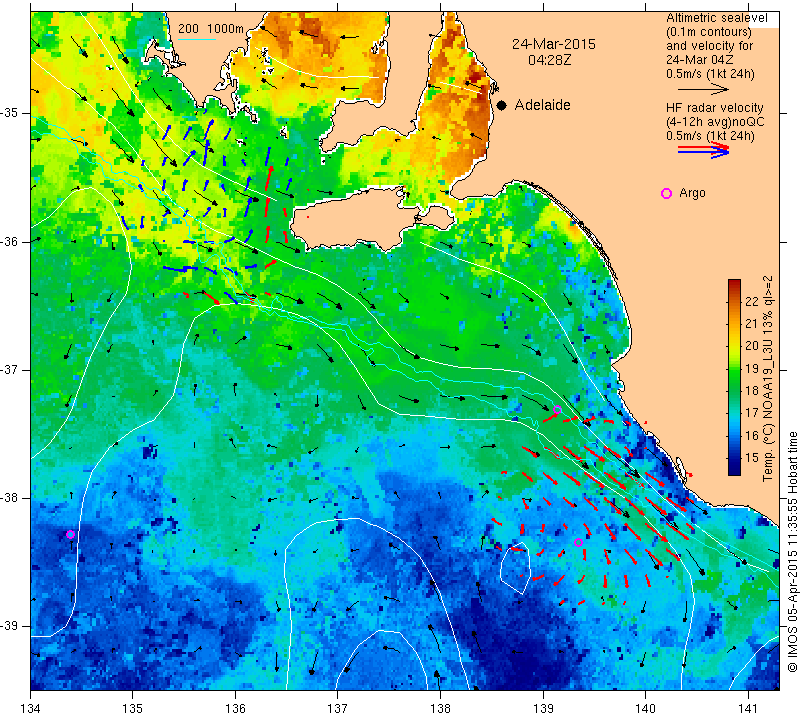
Task: Click the date text 24-Mar-2015
Action: [x=554, y=44]
